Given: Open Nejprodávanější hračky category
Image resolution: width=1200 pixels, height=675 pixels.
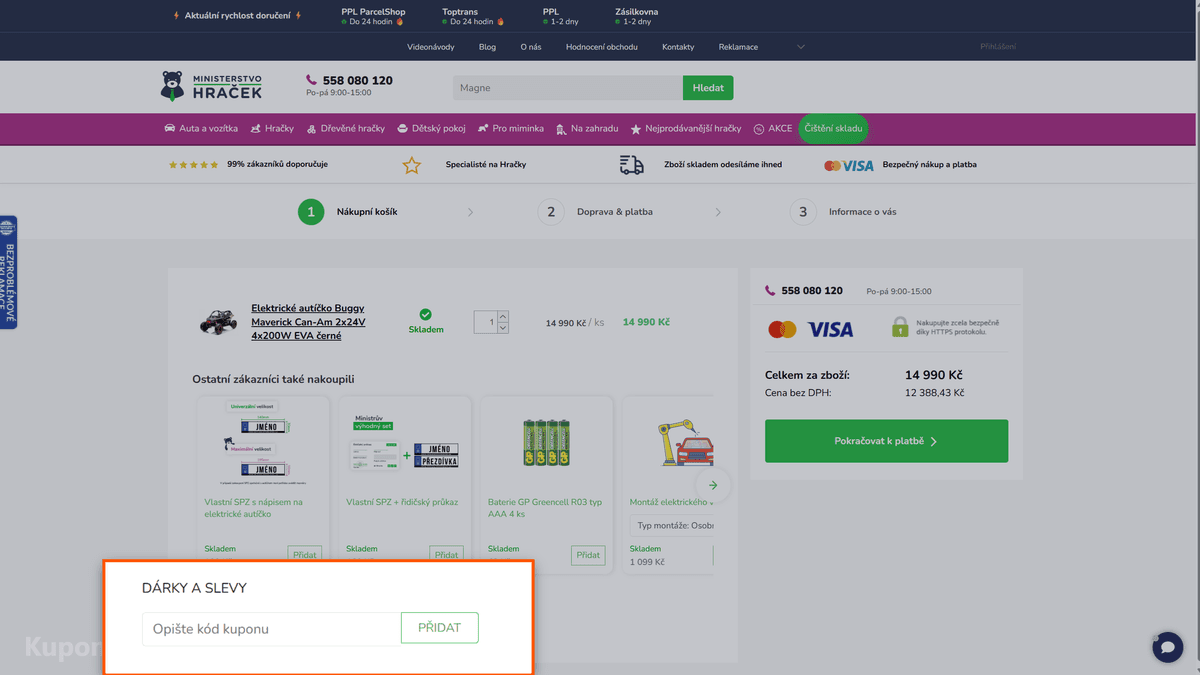Looking at the screenshot, I should coord(686,129).
